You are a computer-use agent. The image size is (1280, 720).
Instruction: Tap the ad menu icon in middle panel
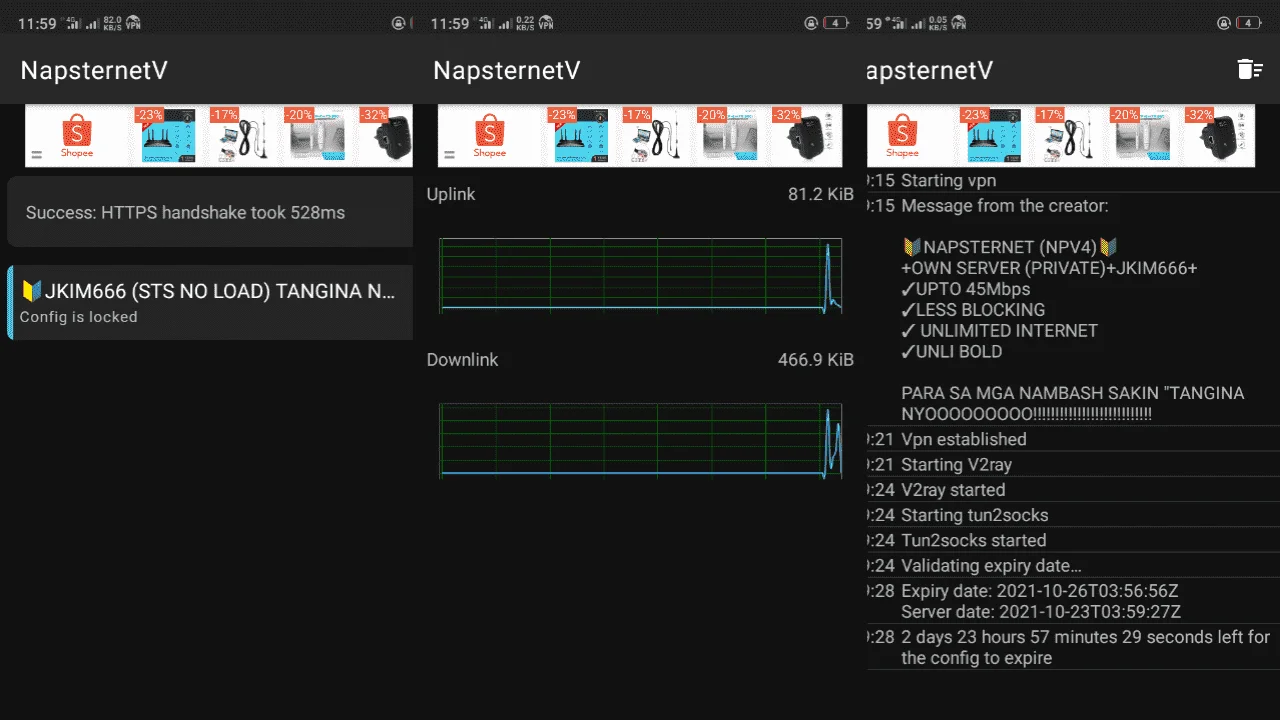(x=449, y=155)
